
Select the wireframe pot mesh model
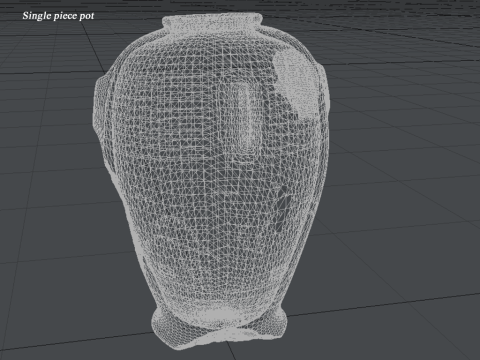point(211,182)
